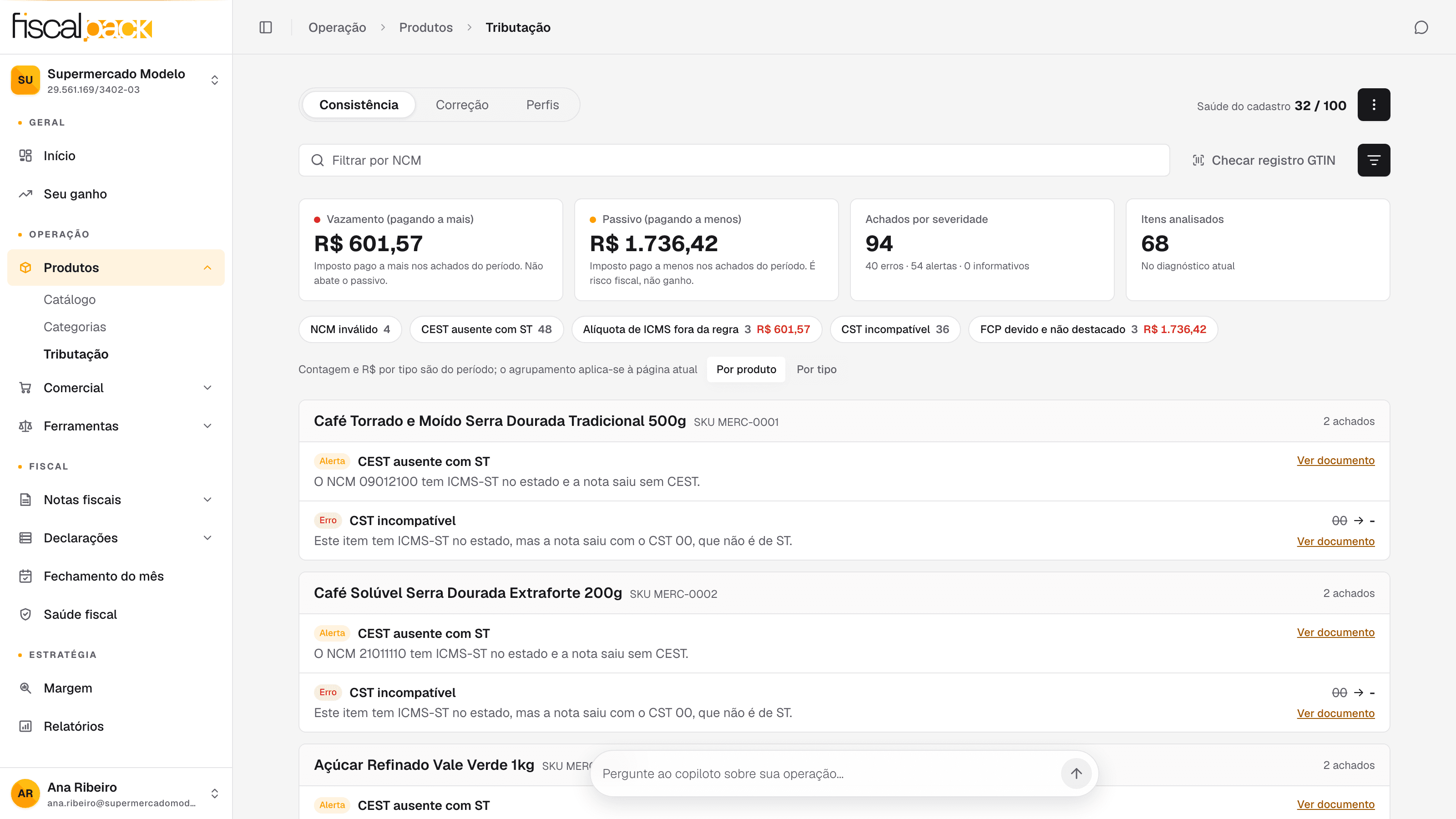This screenshot has width=1456, height=819.
Task: Open the filter lines button
Action: point(1374,160)
